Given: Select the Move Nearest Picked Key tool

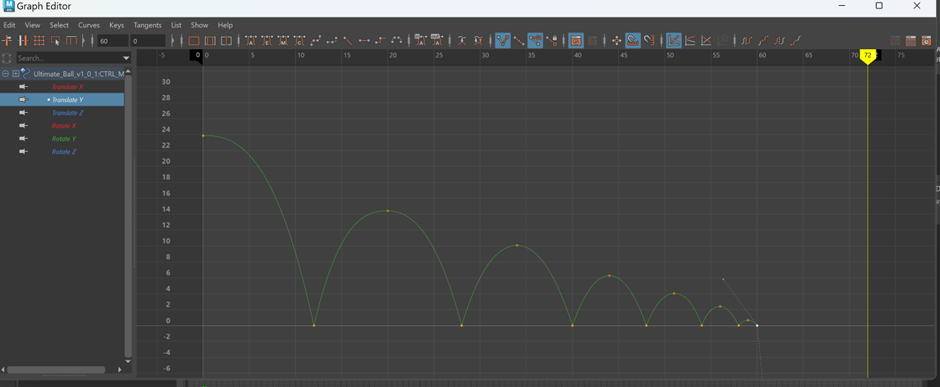Looking at the screenshot, I should (x=7, y=41).
